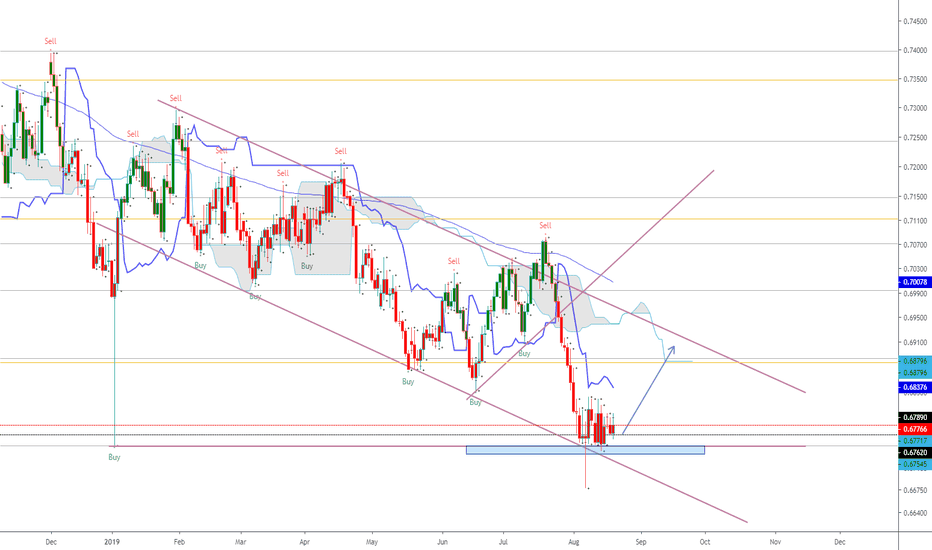Click the May date axis label
Viewport: 932px width, 550px height.
click(x=371, y=542)
